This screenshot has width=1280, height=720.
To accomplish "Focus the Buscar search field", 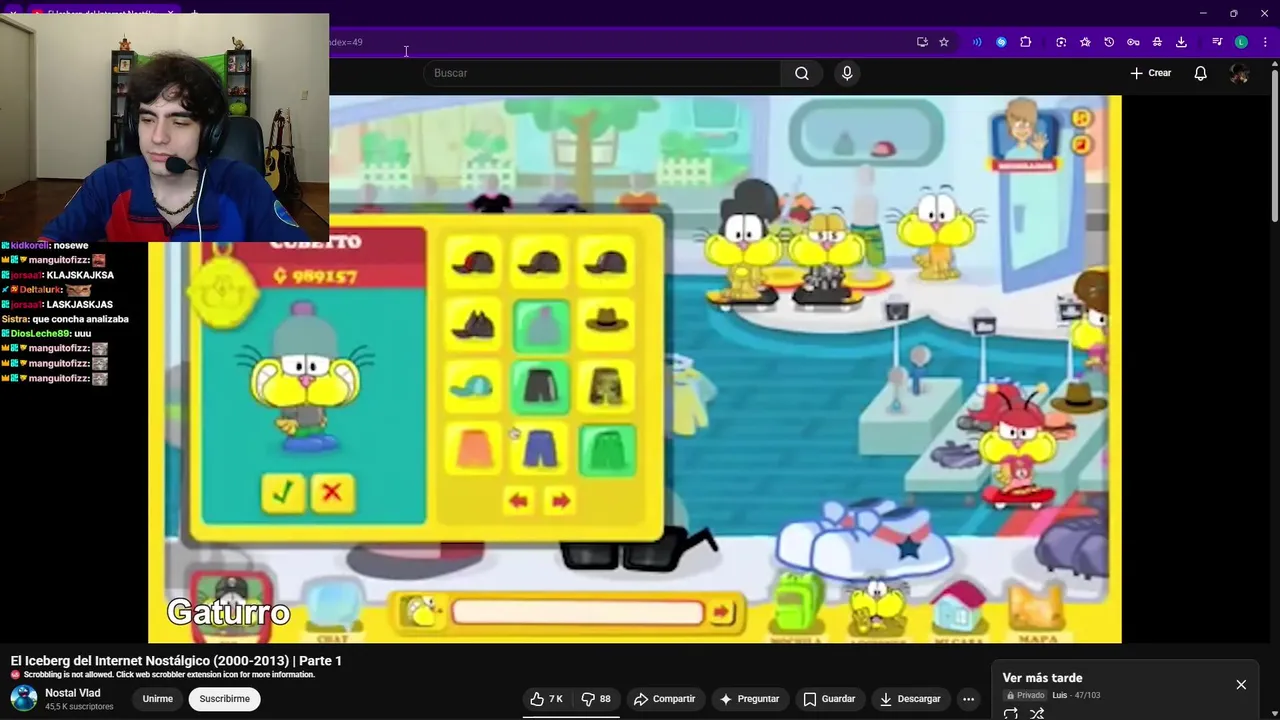I will click(603, 73).
